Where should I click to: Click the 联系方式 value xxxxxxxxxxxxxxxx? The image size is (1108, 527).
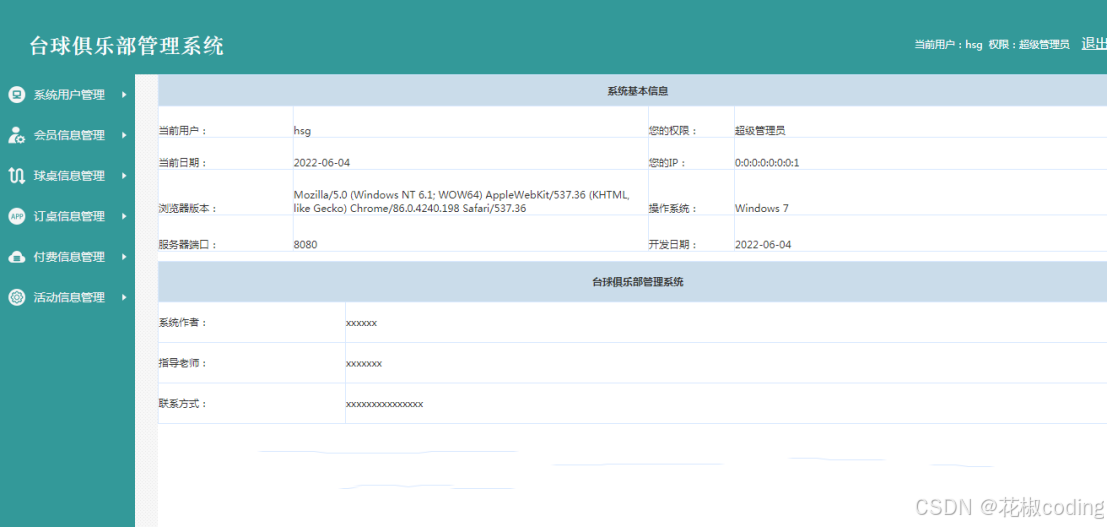384,404
